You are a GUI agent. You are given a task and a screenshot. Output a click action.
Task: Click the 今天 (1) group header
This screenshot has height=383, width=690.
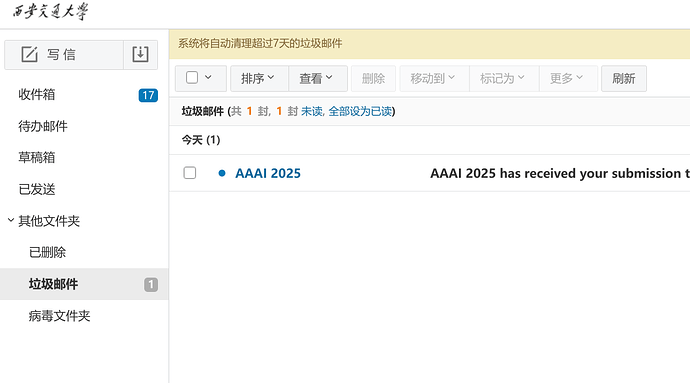pos(201,140)
